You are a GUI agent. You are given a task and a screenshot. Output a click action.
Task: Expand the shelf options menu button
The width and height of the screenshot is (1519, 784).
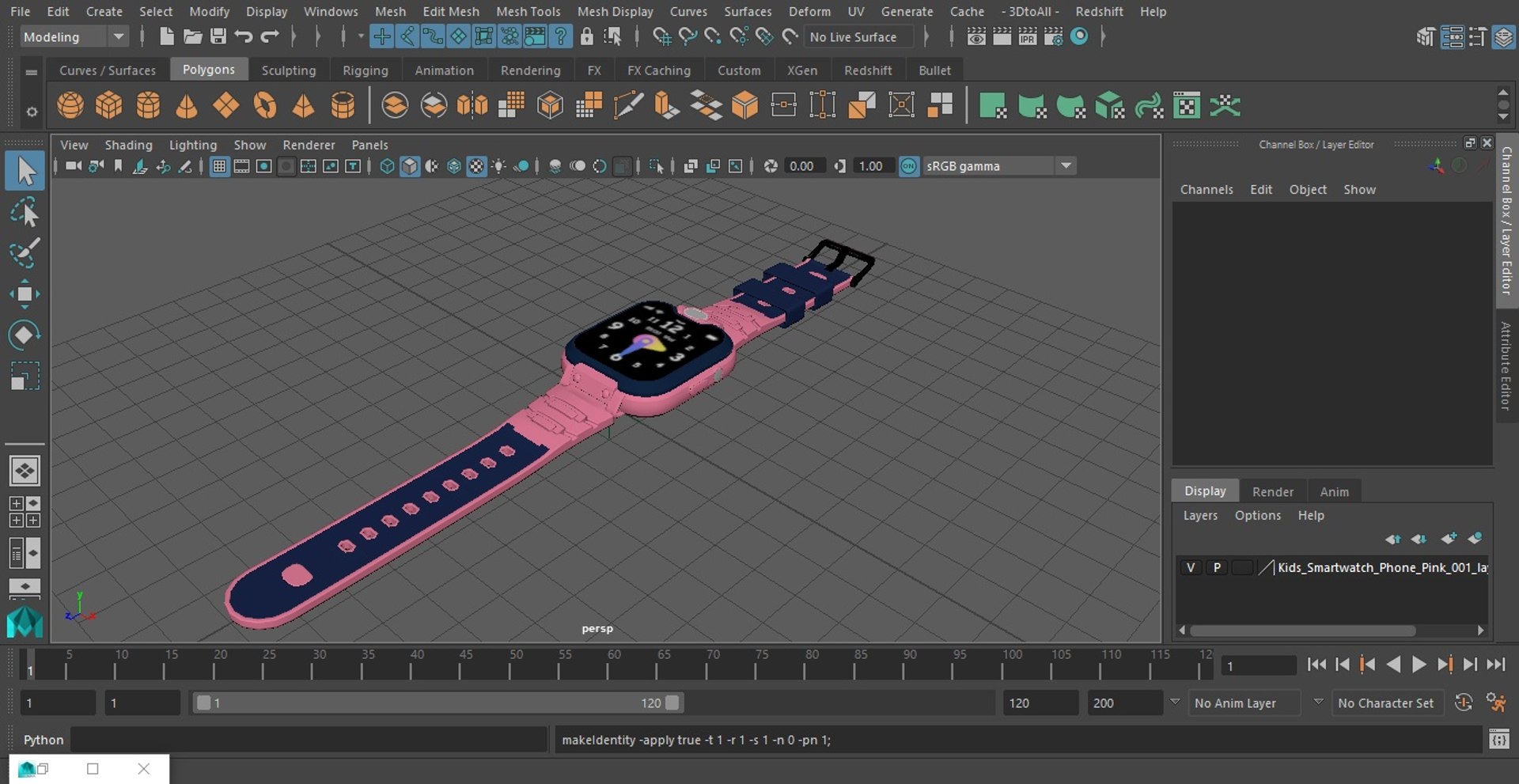[31, 72]
